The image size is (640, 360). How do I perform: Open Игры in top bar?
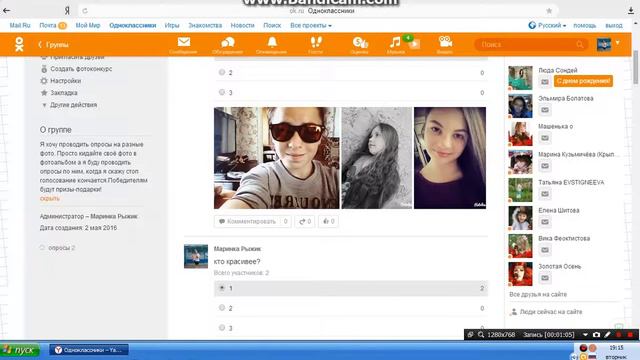pos(172,25)
